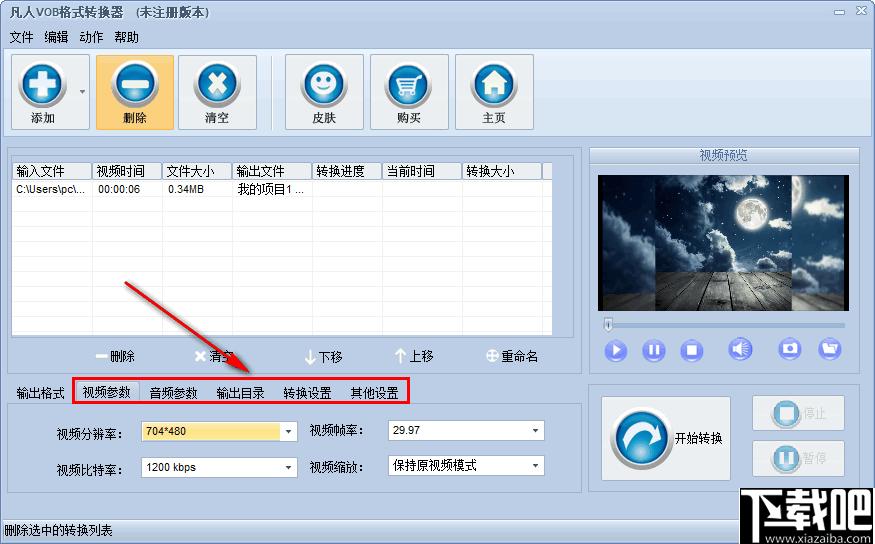The height and width of the screenshot is (544, 875).
Task: Click the 开始转换 start conversion button
Action: (x=666, y=439)
